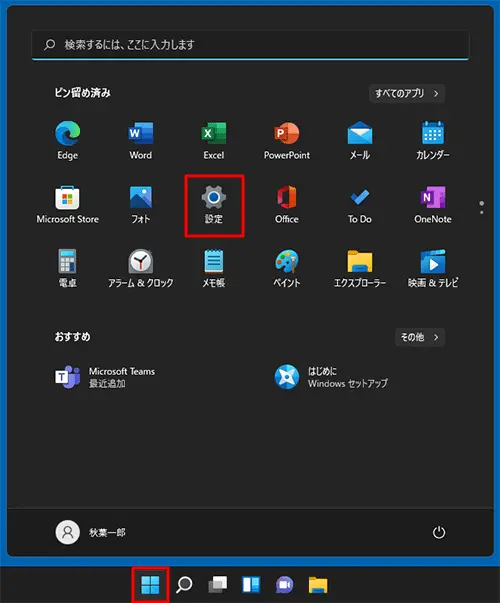Expand その他 recommended items
The image size is (500, 603).
(x=420, y=337)
